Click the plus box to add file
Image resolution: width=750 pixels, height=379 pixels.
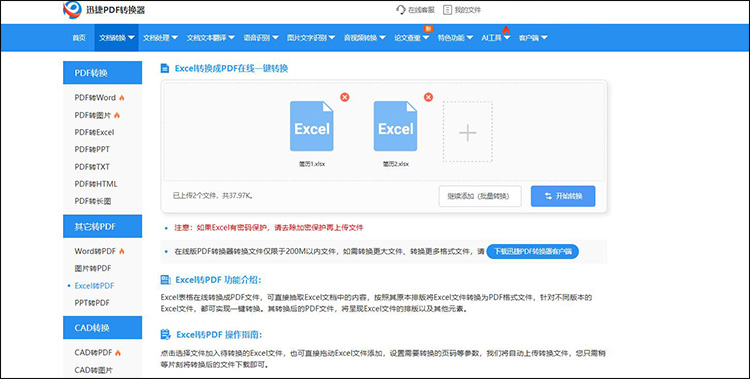(467, 132)
